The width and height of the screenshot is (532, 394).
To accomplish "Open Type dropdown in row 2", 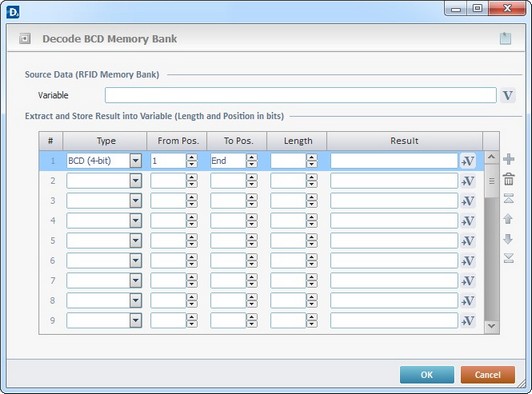I will (x=136, y=181).
